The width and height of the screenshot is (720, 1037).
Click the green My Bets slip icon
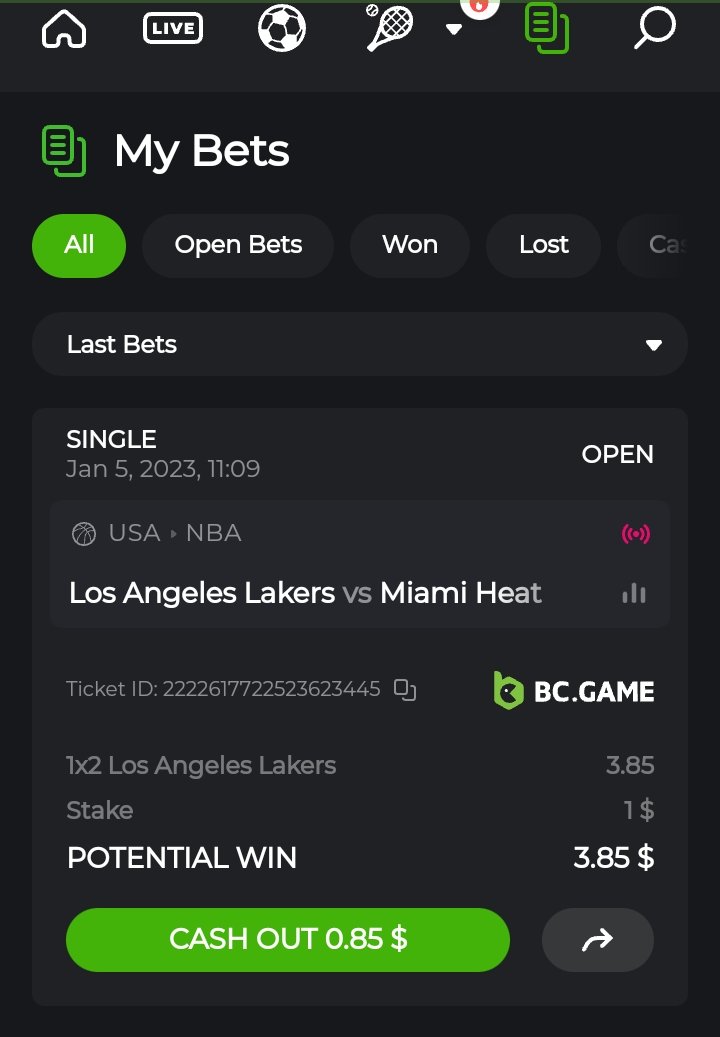pyautogui.click(x=546, y=28)
